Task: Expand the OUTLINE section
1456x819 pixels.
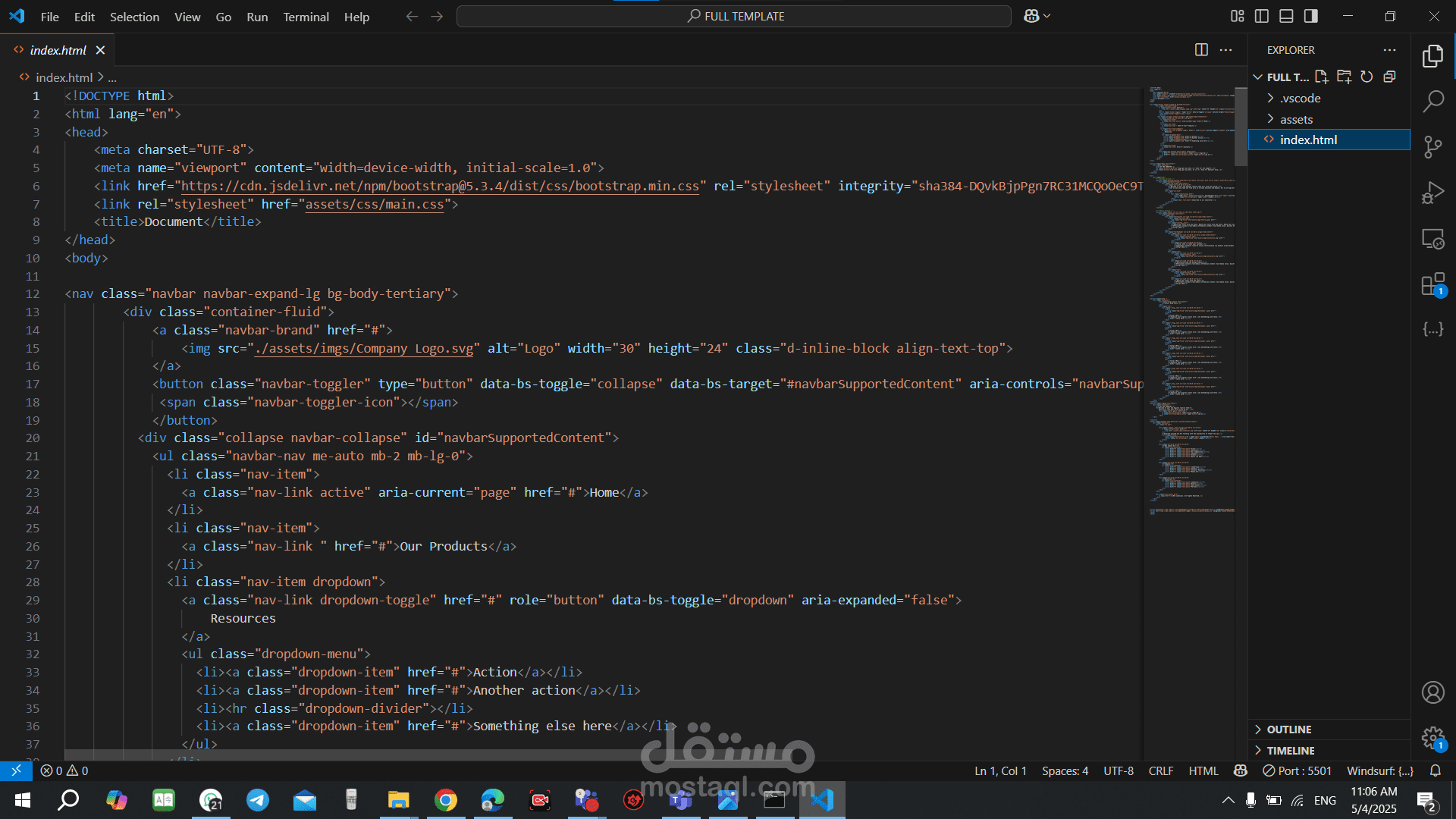Action: point(1288,730)
